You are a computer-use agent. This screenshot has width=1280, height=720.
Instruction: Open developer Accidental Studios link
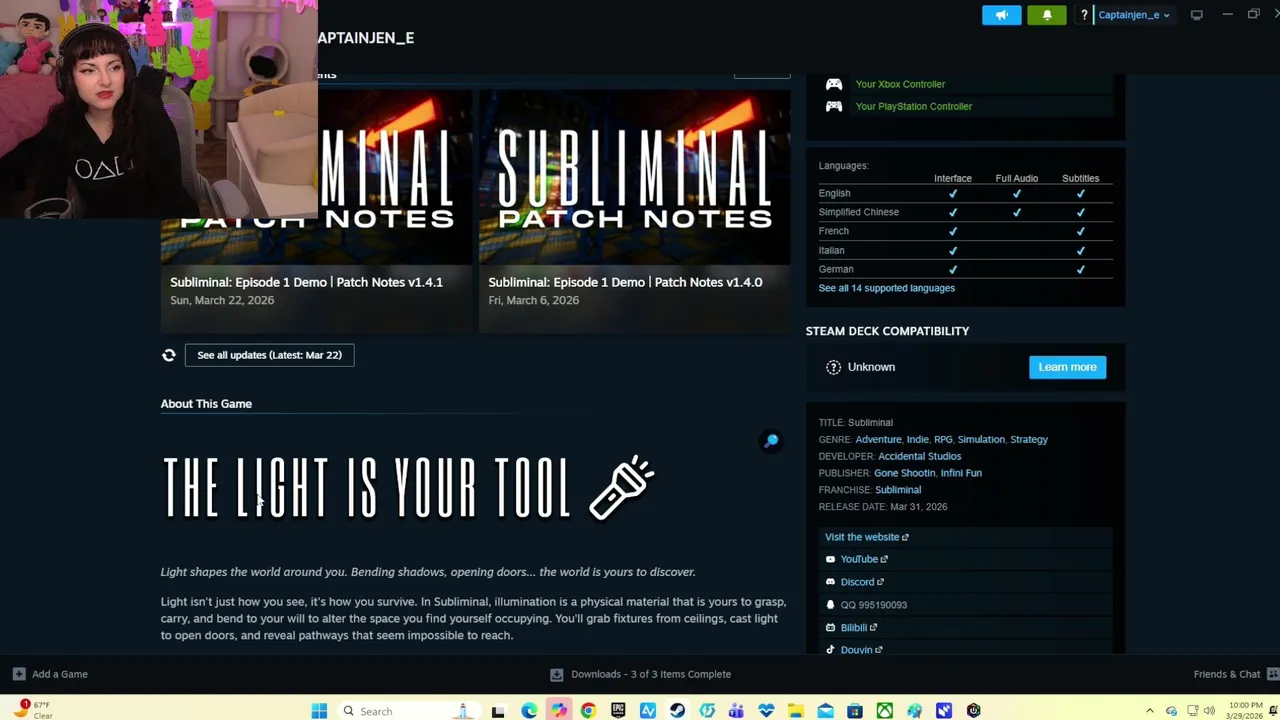pyautogui.click(x=919, y=456)
